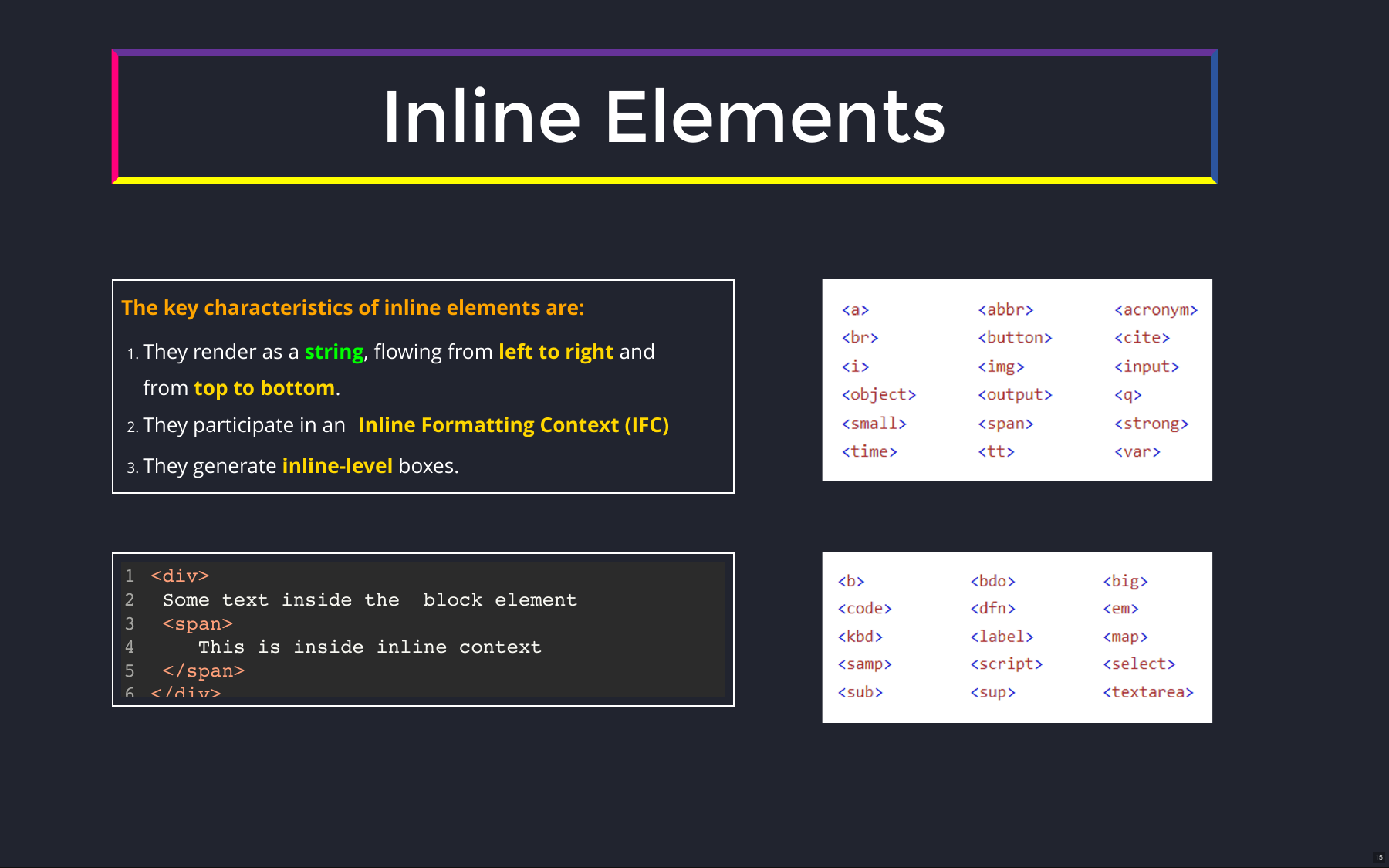1389x868 pixels.
Task: Click the <textarea> tag
Action: pyautogui.click(x=1148, y=692)
